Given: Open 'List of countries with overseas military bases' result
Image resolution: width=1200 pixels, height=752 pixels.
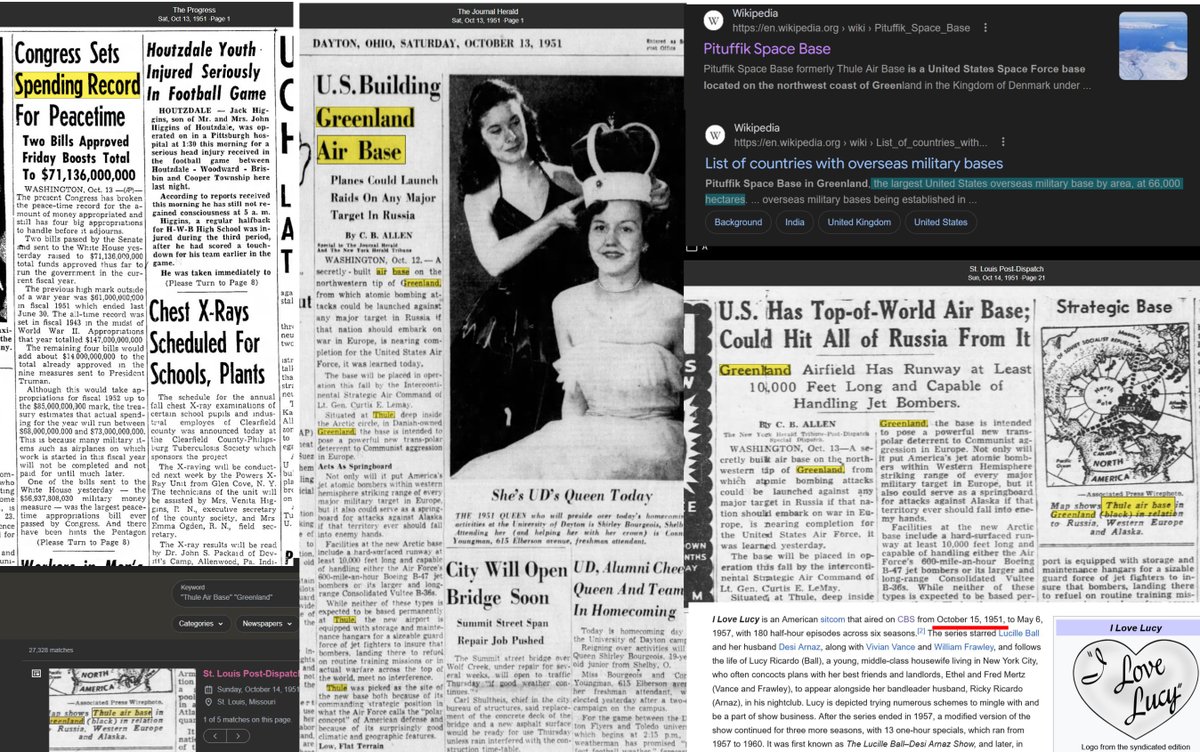Looking at the screenshot, I should (x=853, y=163).
